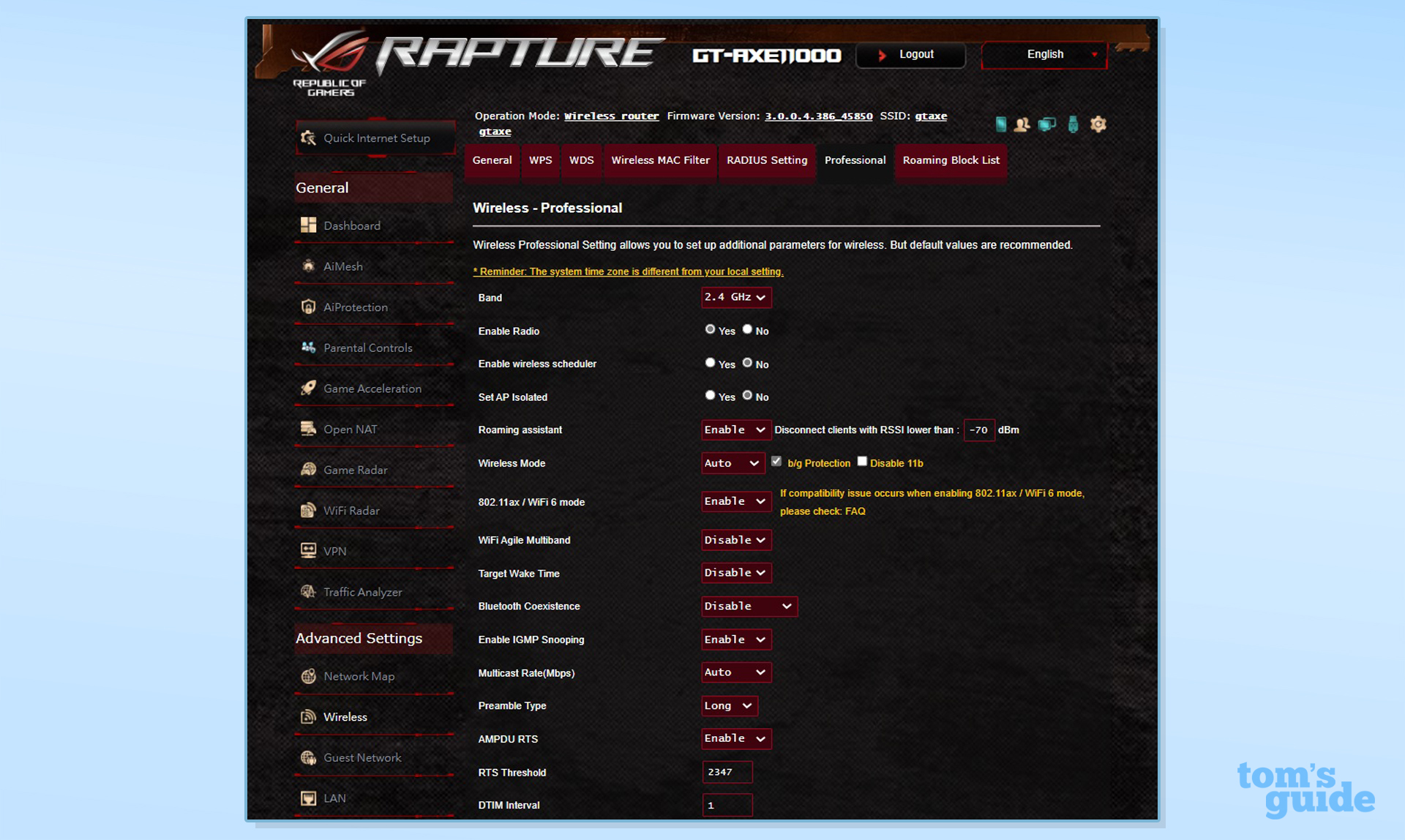This screenshot has height=840, width=1405.
Task: Click the AiMesh sidebar icon
Action: (x=308, y=266)
